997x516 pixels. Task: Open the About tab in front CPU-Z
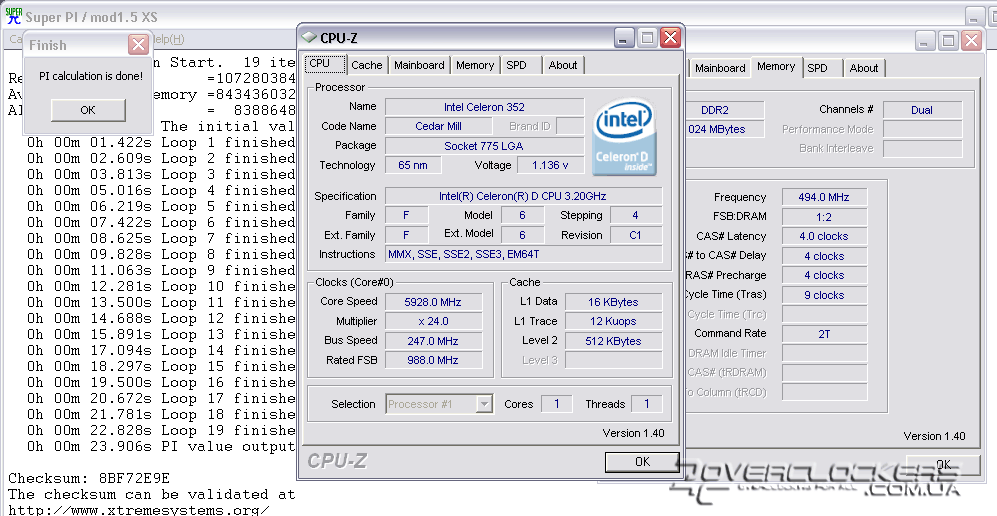(563, 65)
